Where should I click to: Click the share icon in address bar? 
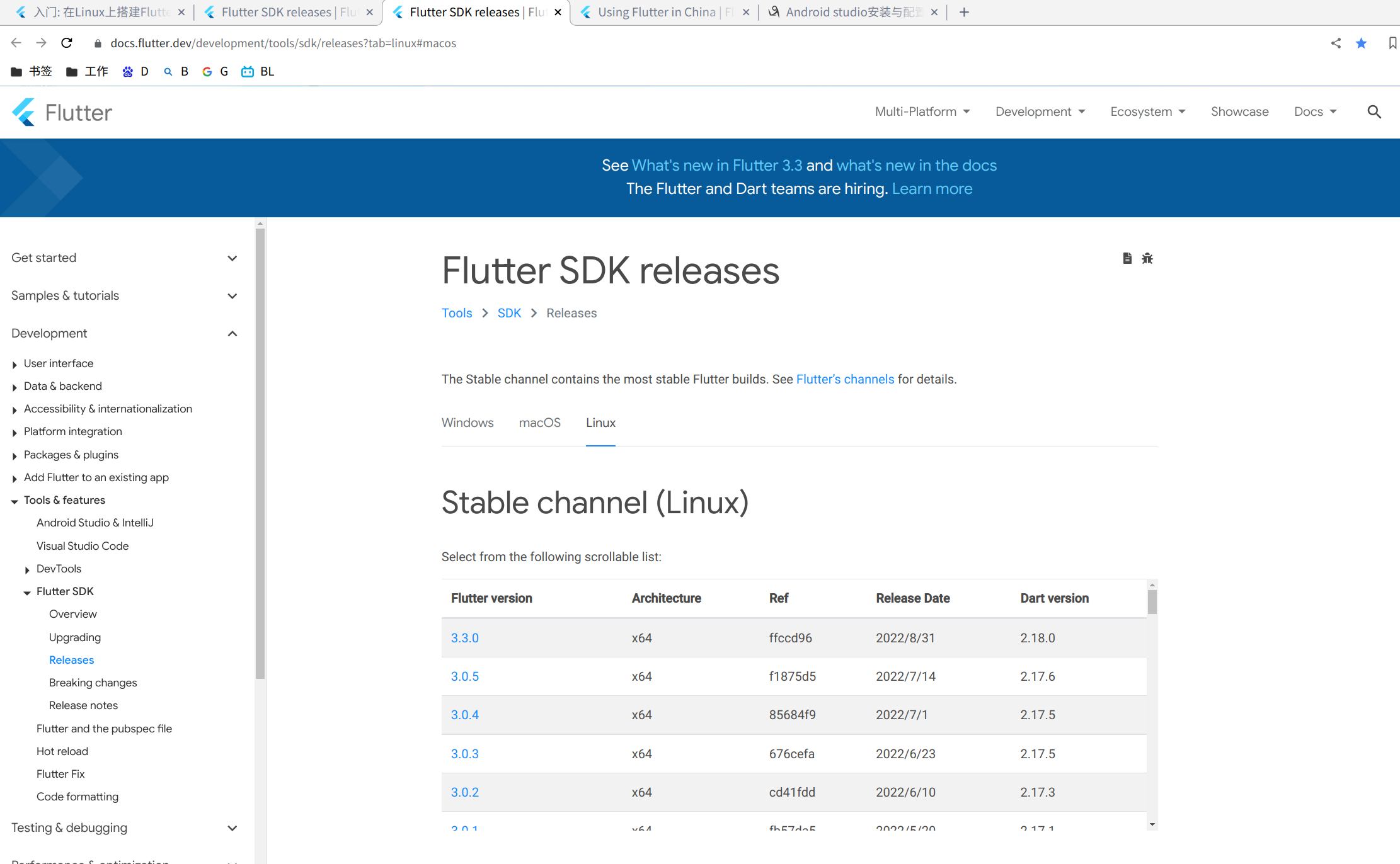click(1336, 43)
